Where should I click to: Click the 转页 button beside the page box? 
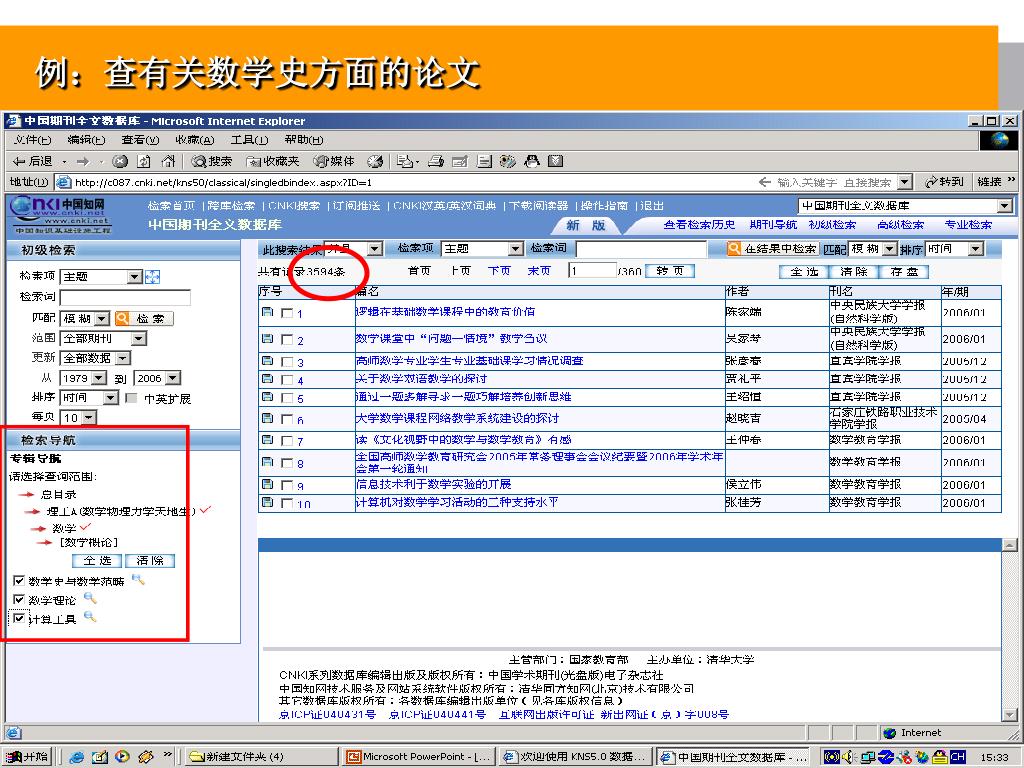tap(669, 271)
